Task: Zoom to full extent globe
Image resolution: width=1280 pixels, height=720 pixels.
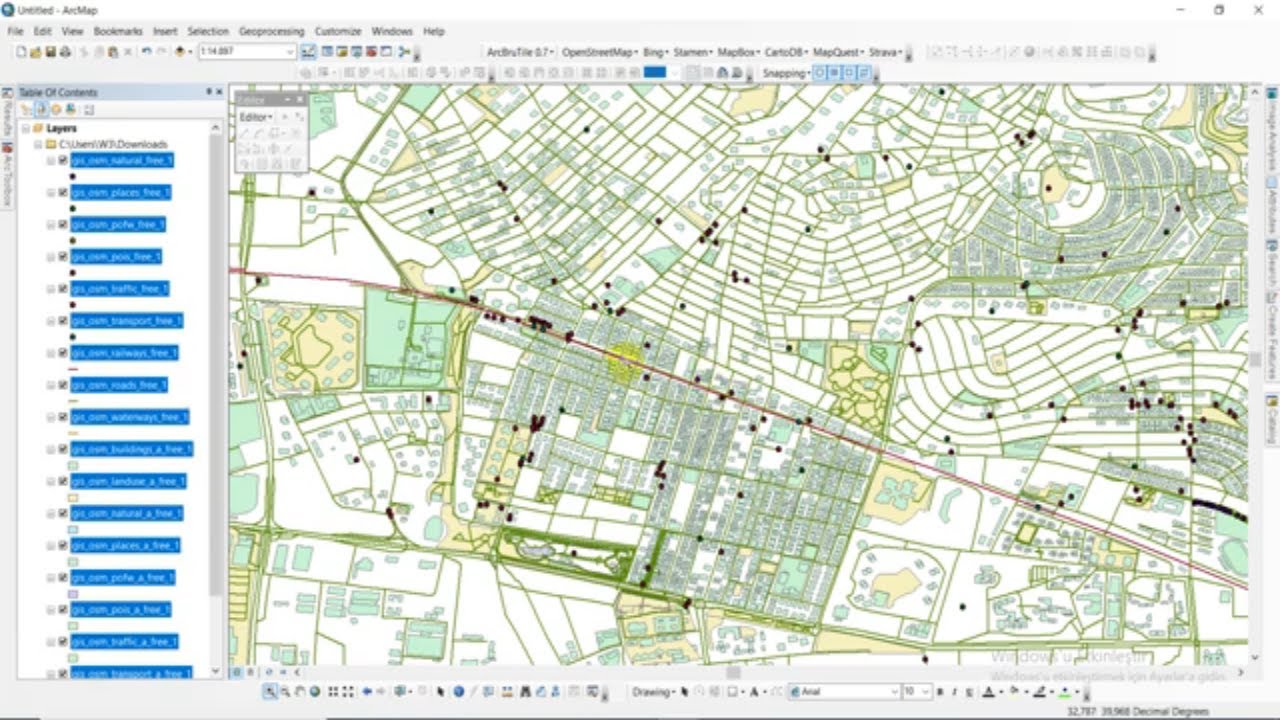Action: pos(314,692)
